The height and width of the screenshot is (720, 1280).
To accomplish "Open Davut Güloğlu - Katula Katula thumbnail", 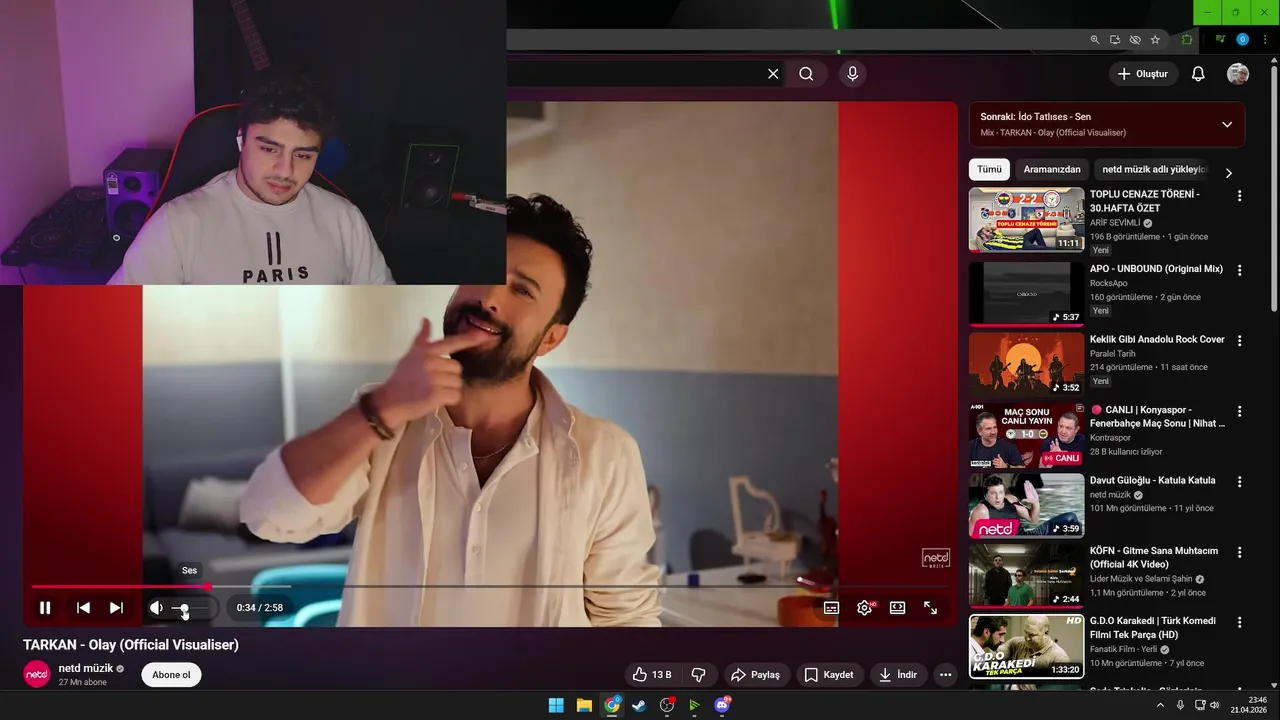I will (x=1026, y=505).
